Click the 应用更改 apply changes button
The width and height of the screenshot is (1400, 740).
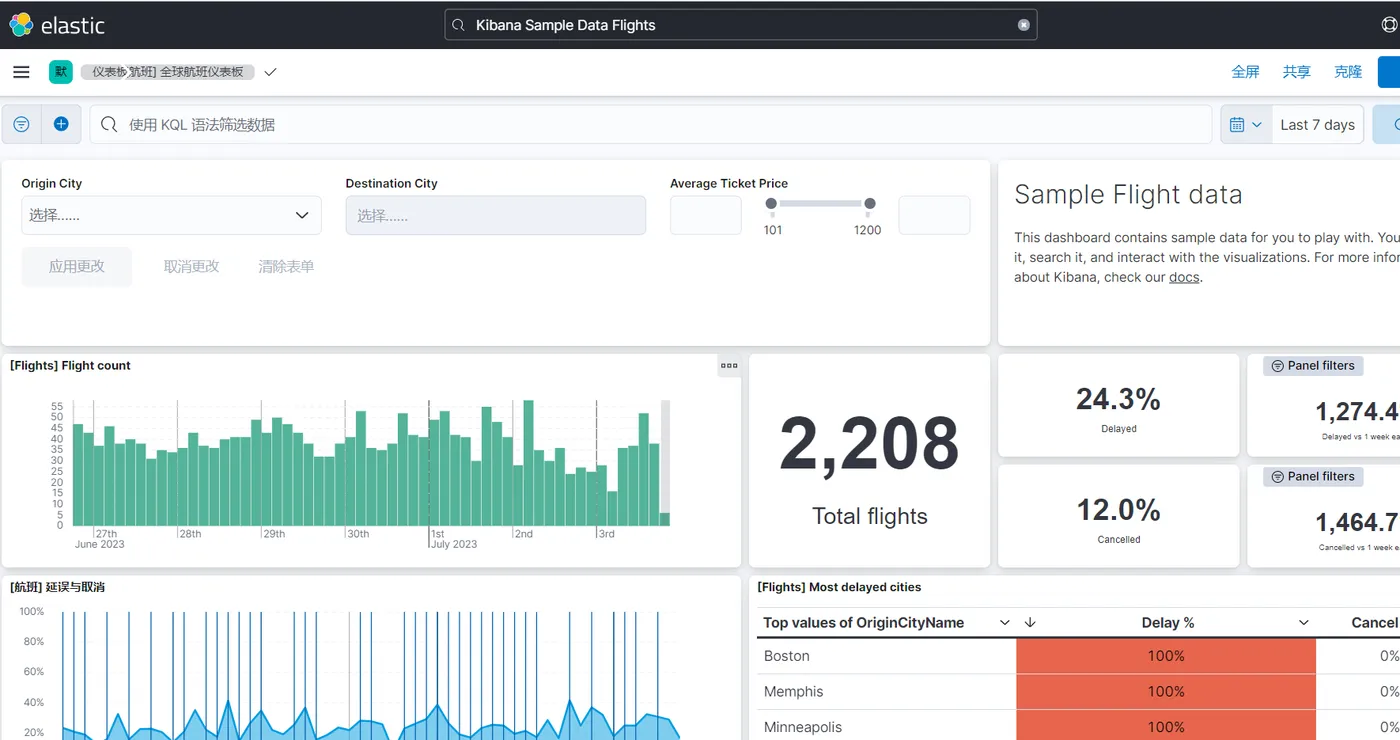click(77, 267)
